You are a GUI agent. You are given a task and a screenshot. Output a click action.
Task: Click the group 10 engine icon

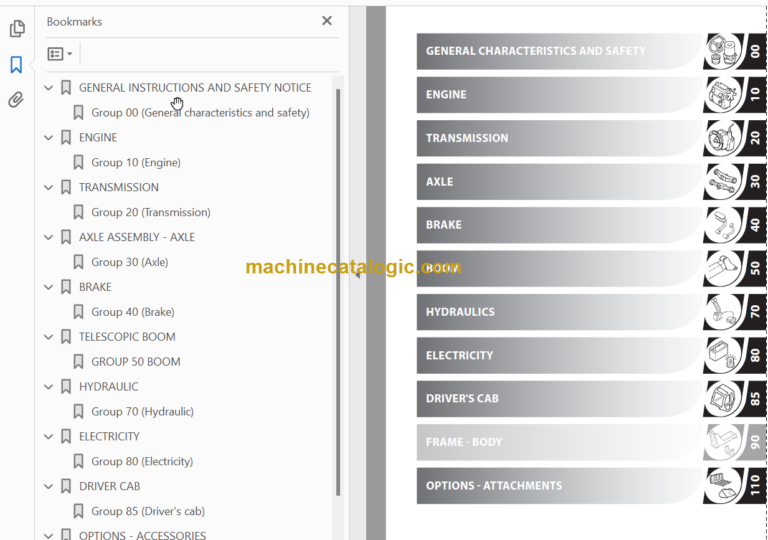723,95
